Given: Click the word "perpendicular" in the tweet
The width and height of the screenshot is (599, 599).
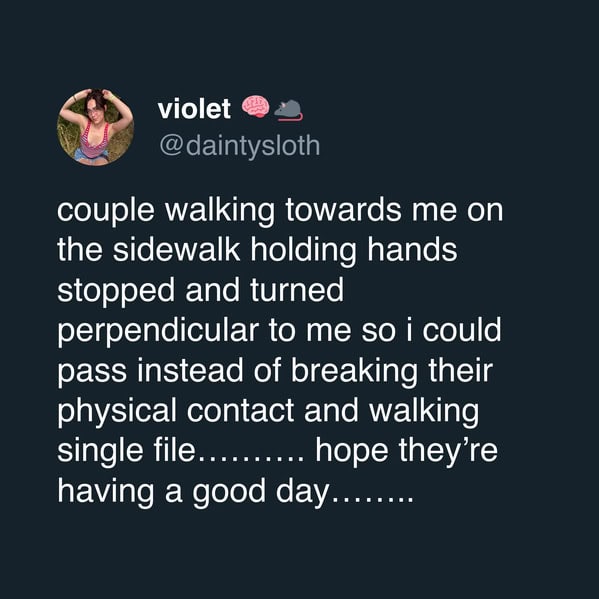Looking at the screenshot, I should (x=158, y=332).
